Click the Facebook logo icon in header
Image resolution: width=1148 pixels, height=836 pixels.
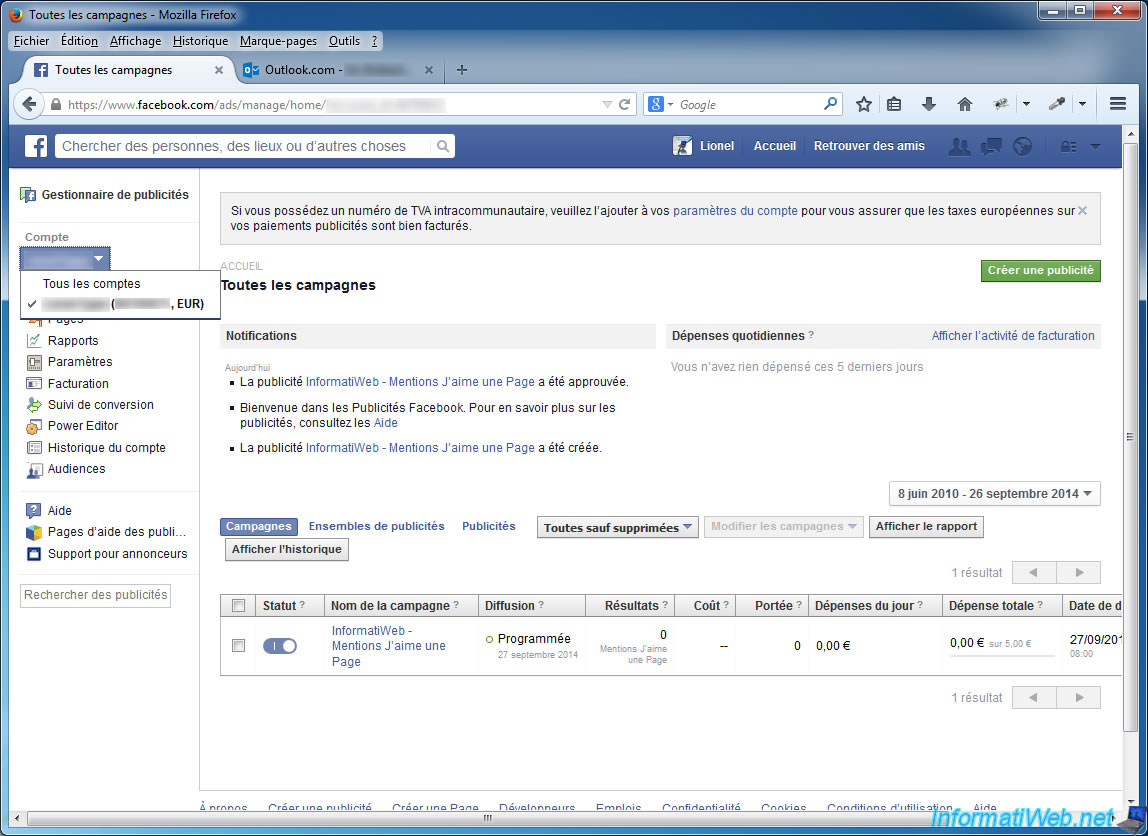tap(36, 146)
